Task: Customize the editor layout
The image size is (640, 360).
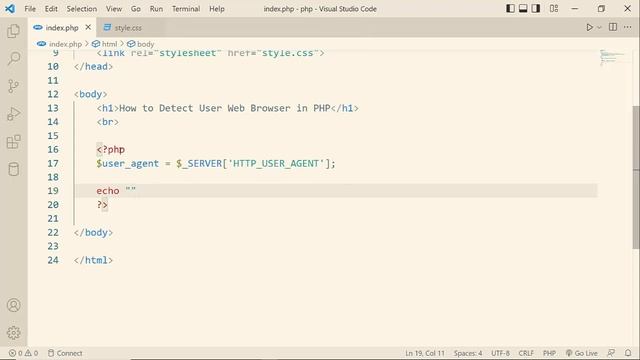Action: (554, 9)
